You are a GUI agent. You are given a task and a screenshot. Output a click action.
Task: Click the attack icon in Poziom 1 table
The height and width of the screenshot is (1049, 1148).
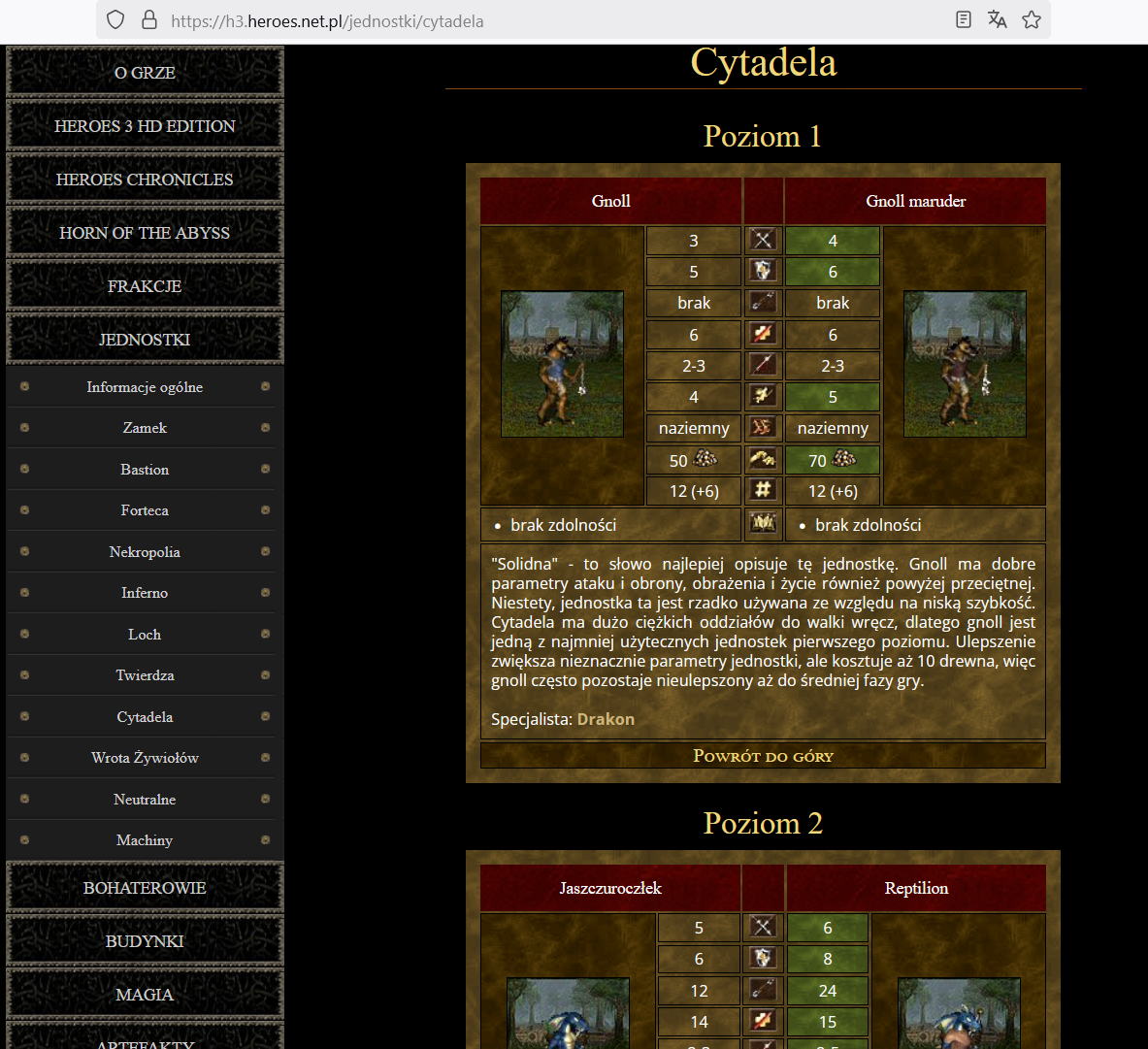coord(763,240)
